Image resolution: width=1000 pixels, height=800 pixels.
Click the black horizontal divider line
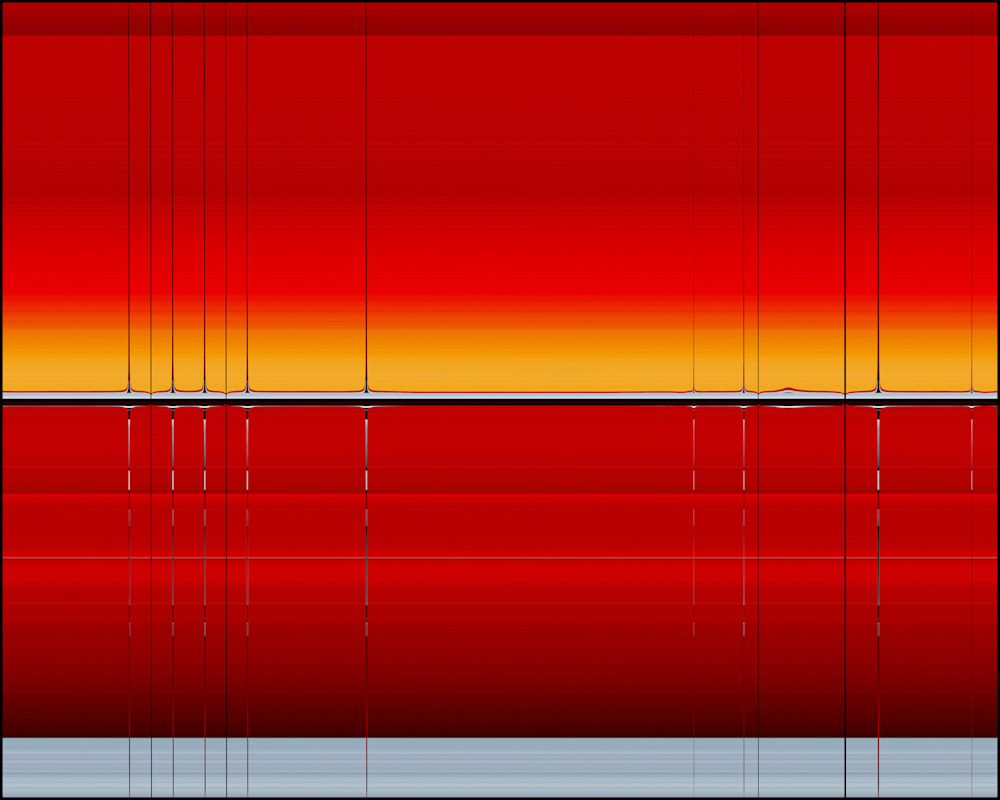[500, 402]
